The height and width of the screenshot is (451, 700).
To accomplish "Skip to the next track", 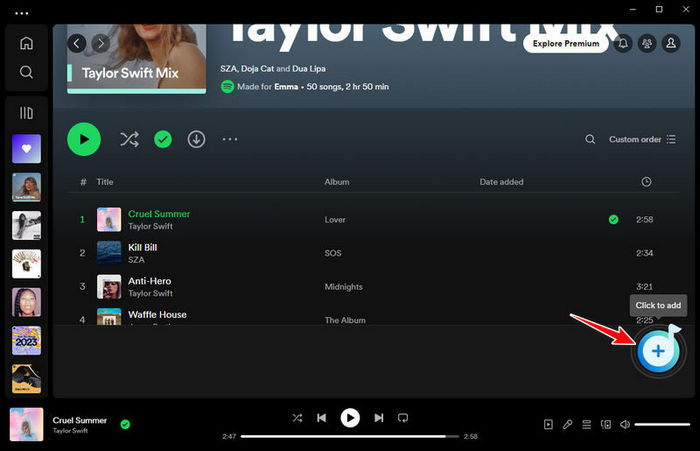I will pyautogui.click(x=379, y=418).
